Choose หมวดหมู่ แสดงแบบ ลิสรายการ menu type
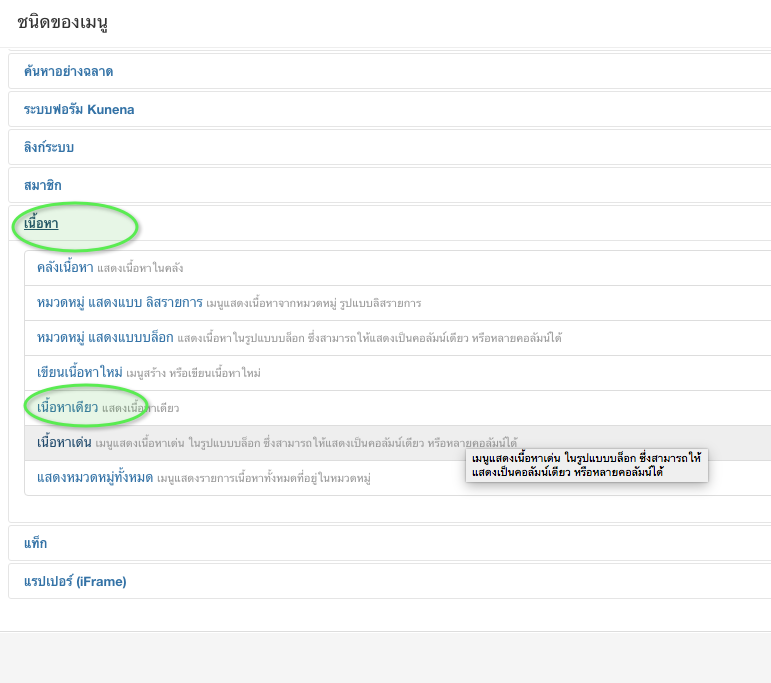 point(120,303)
